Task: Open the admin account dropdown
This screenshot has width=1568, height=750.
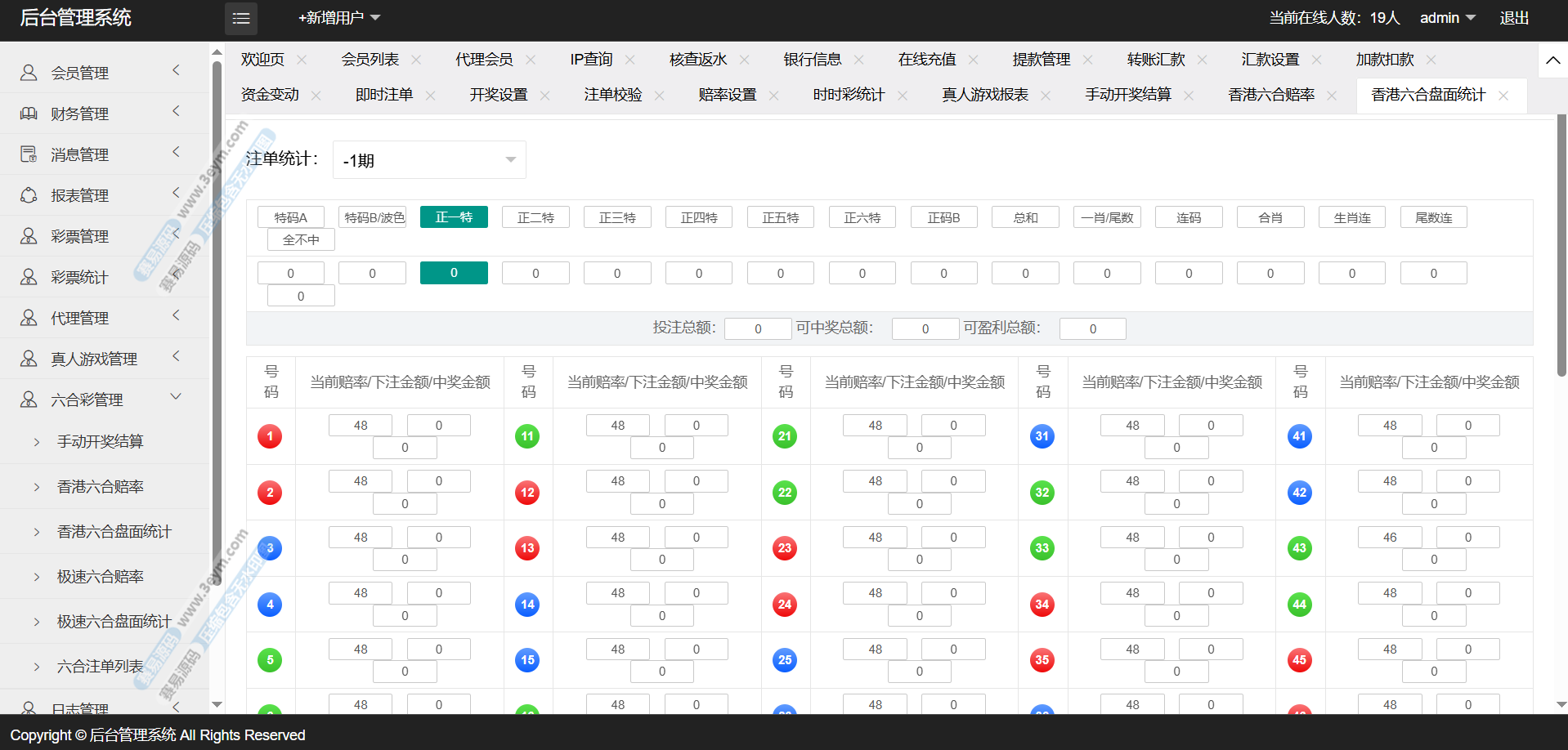Action: 1447,18
